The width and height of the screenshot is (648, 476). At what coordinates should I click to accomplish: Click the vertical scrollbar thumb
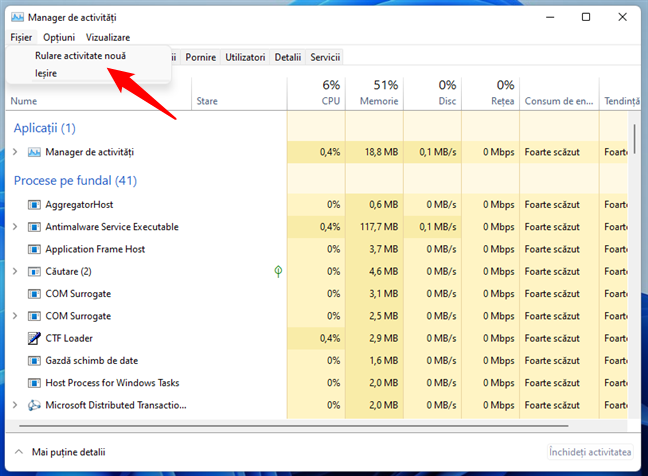[634, 139]
